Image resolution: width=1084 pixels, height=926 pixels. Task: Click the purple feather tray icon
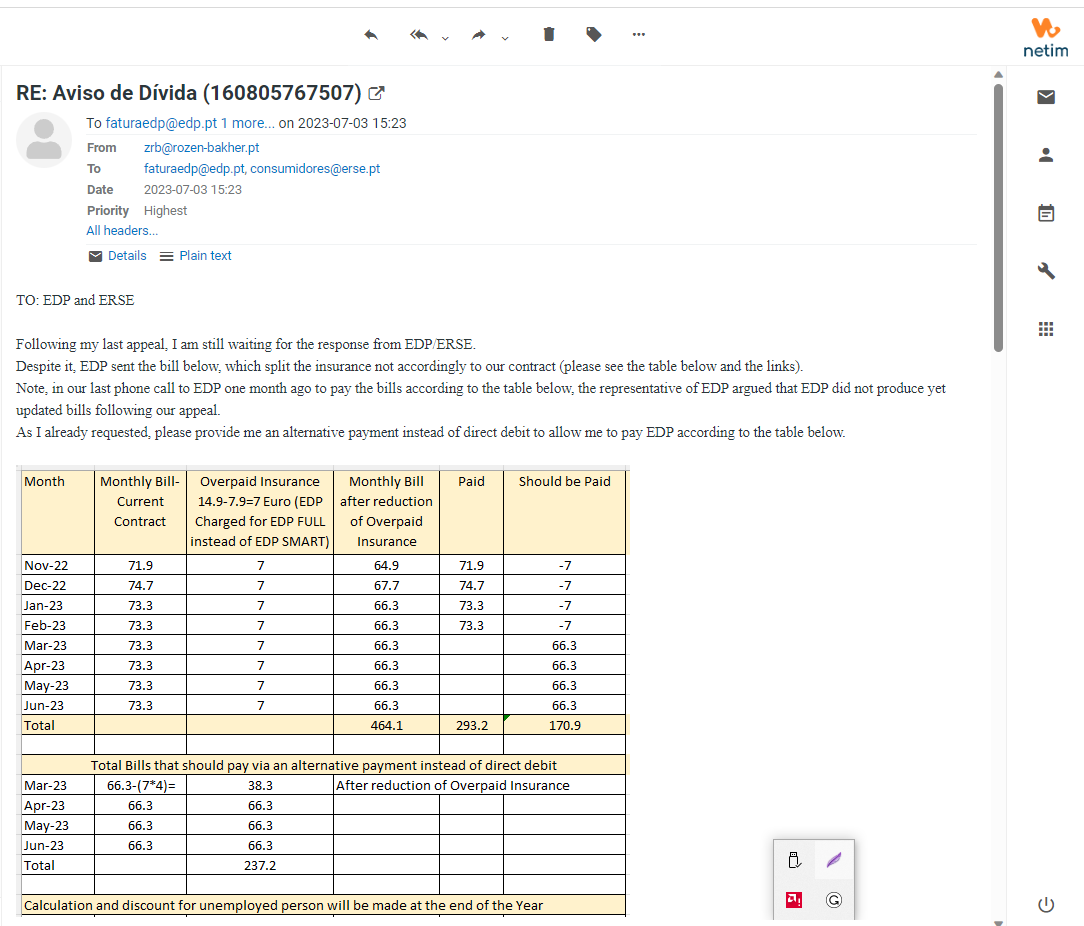834,860
